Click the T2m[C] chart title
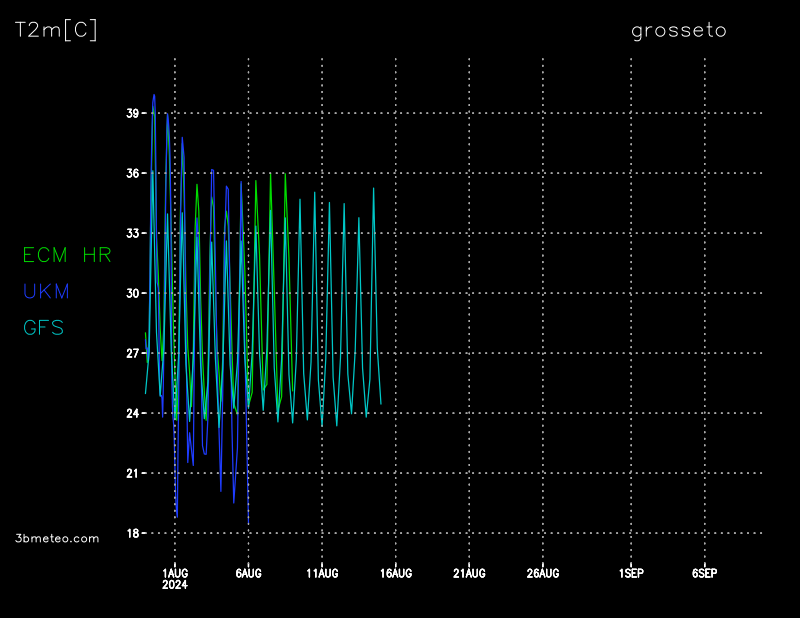800x618 pixels. [56, 31]
